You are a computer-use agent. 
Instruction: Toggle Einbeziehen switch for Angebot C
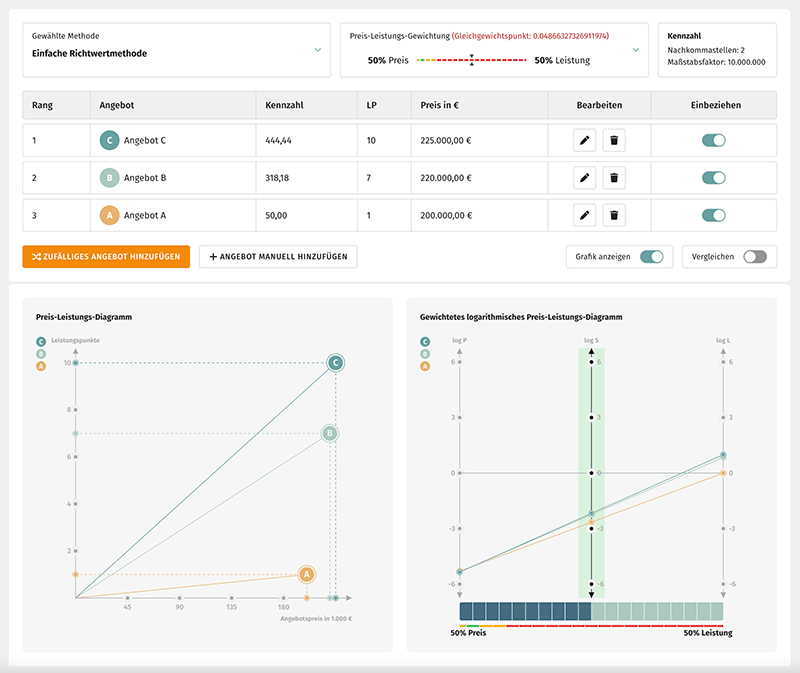coord(713,141)
